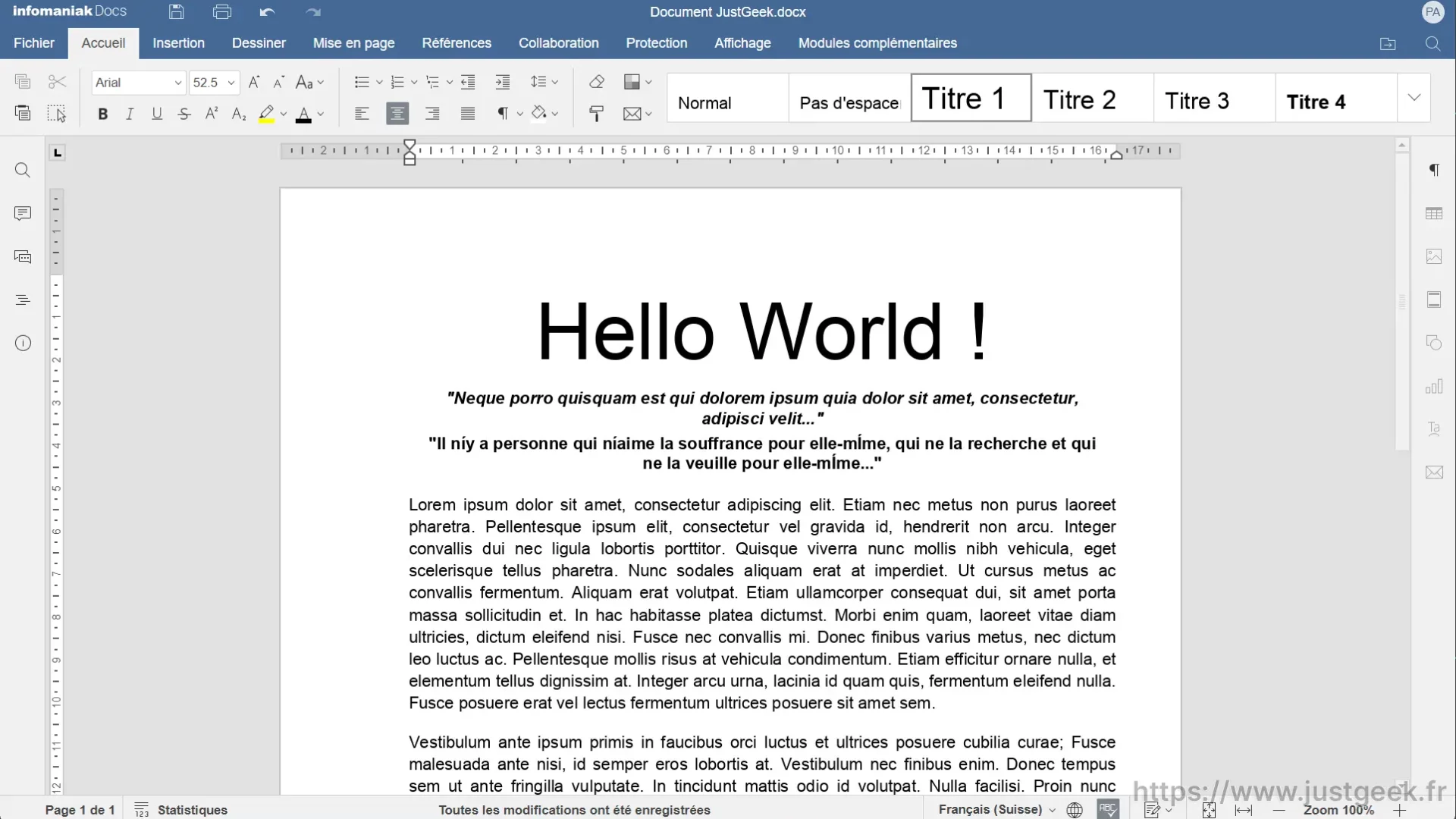
Task: Open the comments panel in left sidebar
Action: 23,214
